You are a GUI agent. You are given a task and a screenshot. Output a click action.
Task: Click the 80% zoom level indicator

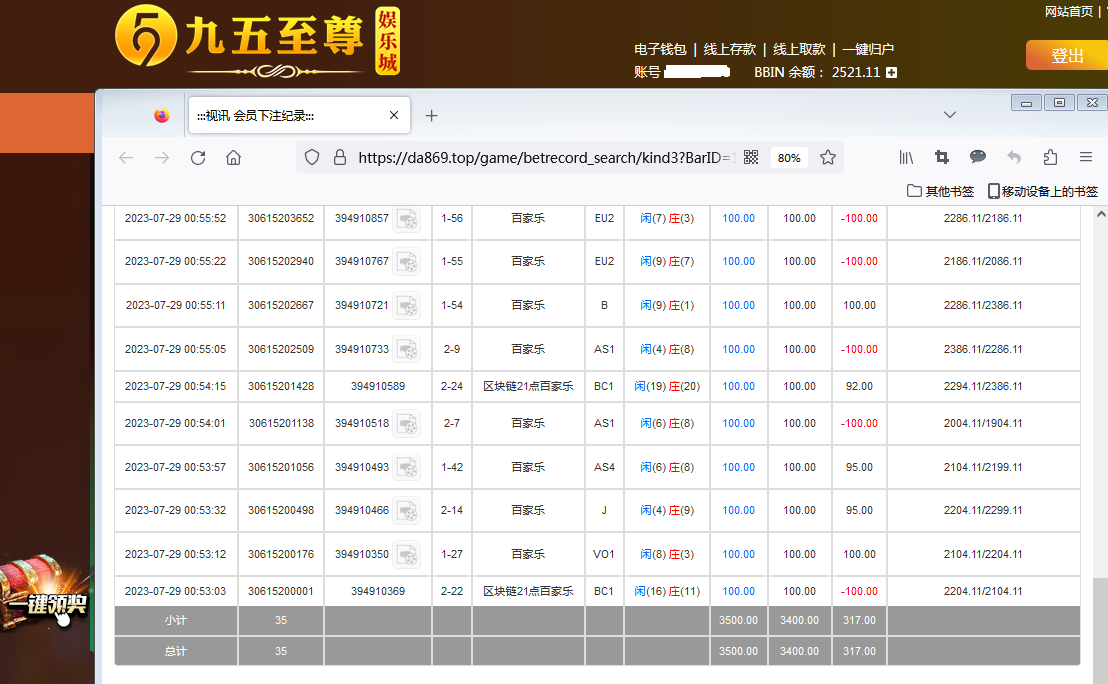click(x=789, y=158)
